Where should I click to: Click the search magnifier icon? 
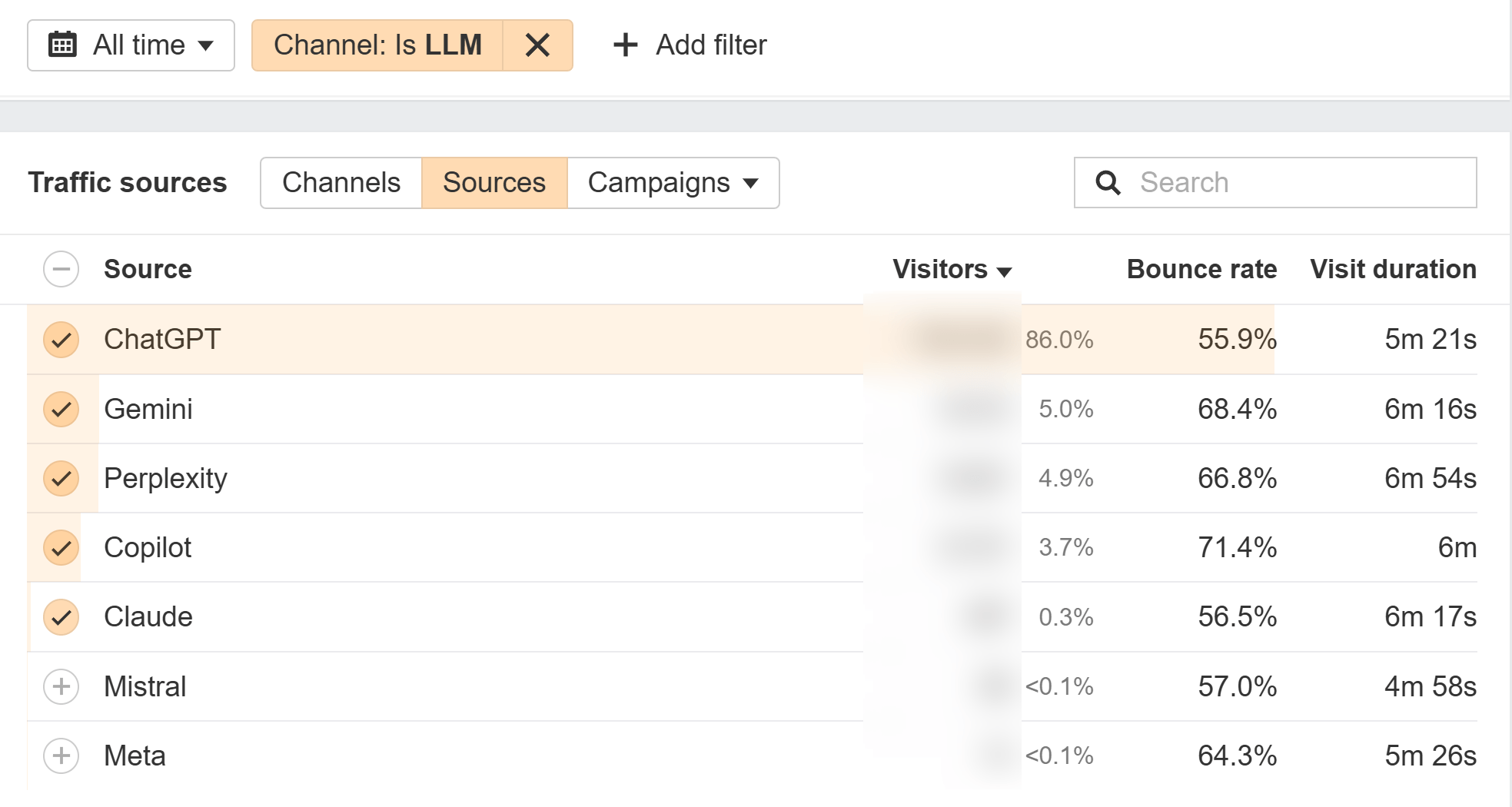pos(1107,182)
